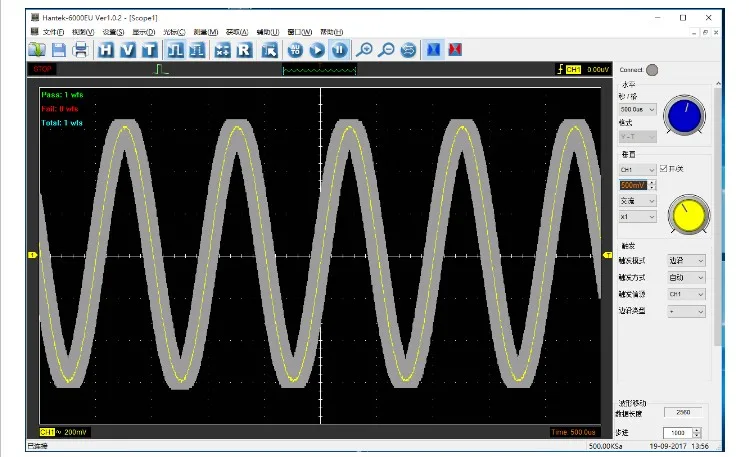Viewport: 749px width, 457px height.
Task: Click the yellow CH1 volts/div knob
Action: point(688,214)
